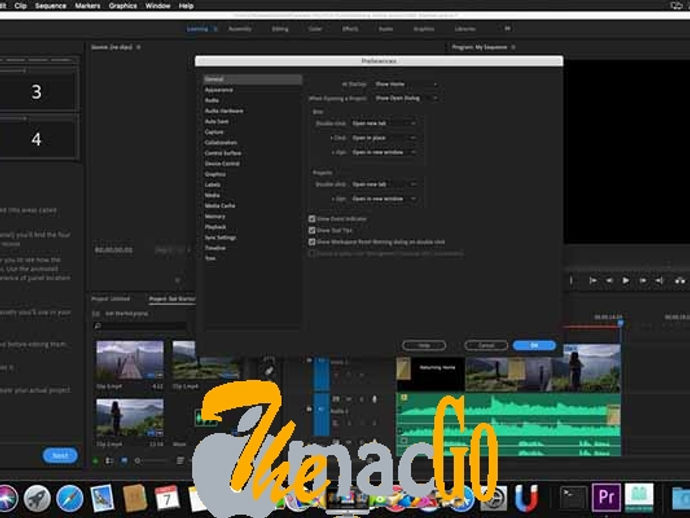This screenshot has width=690, height=518.
Task: Click the search magnifier in Project panel
Action: (x=98, y=326)
